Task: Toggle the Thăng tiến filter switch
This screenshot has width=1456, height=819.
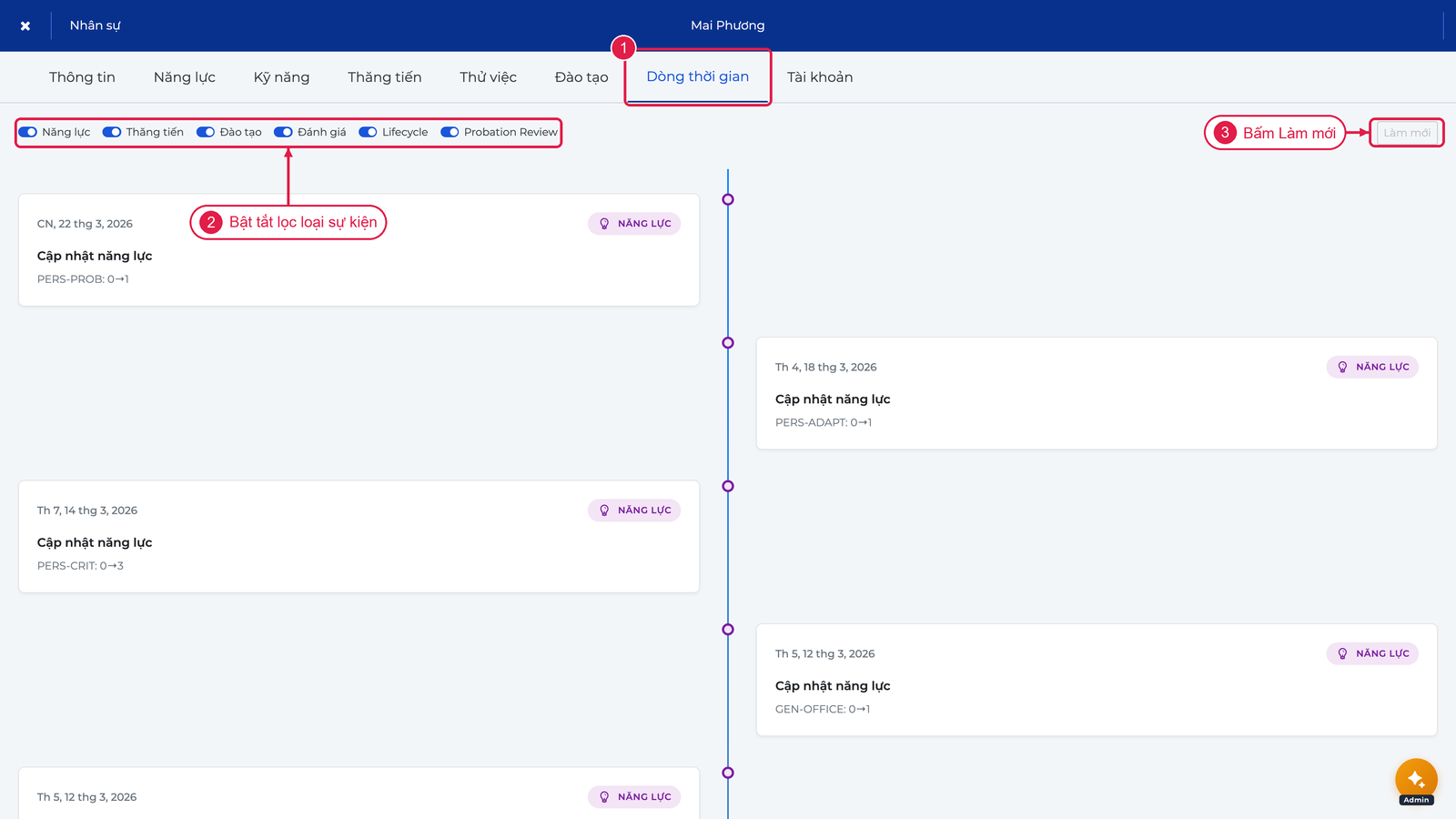Action: click(x=112, y=132)
